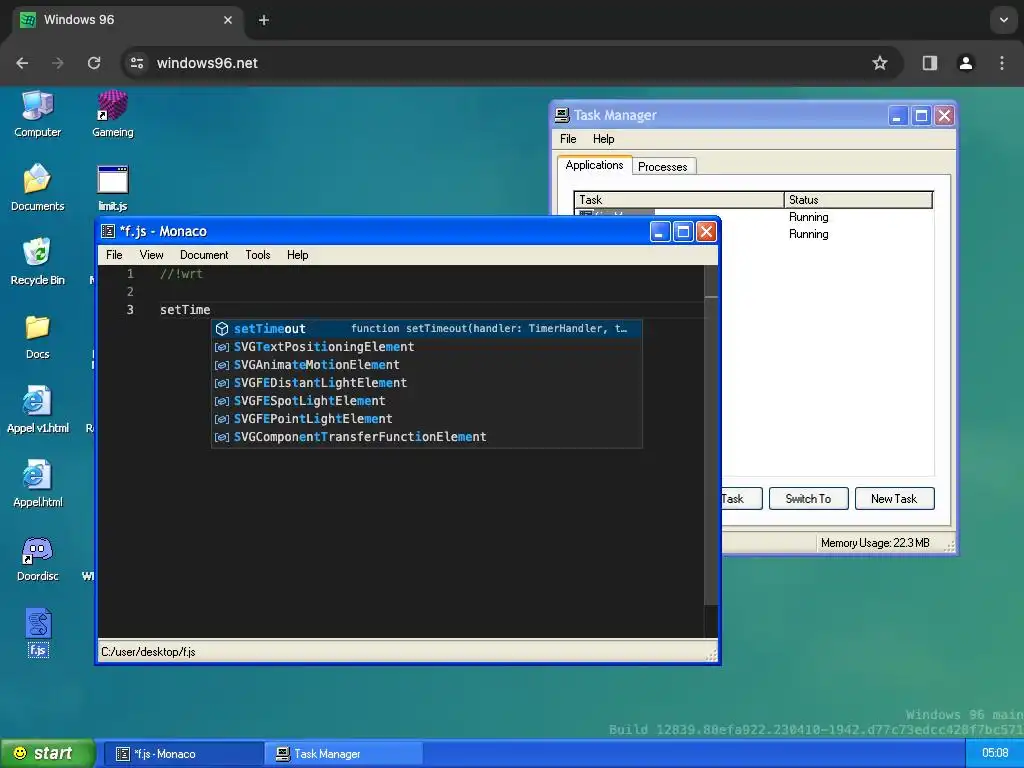Select the Docs folder on the desktop
Viewport: 1024px width, 768px height.
(x=37, y=336)
